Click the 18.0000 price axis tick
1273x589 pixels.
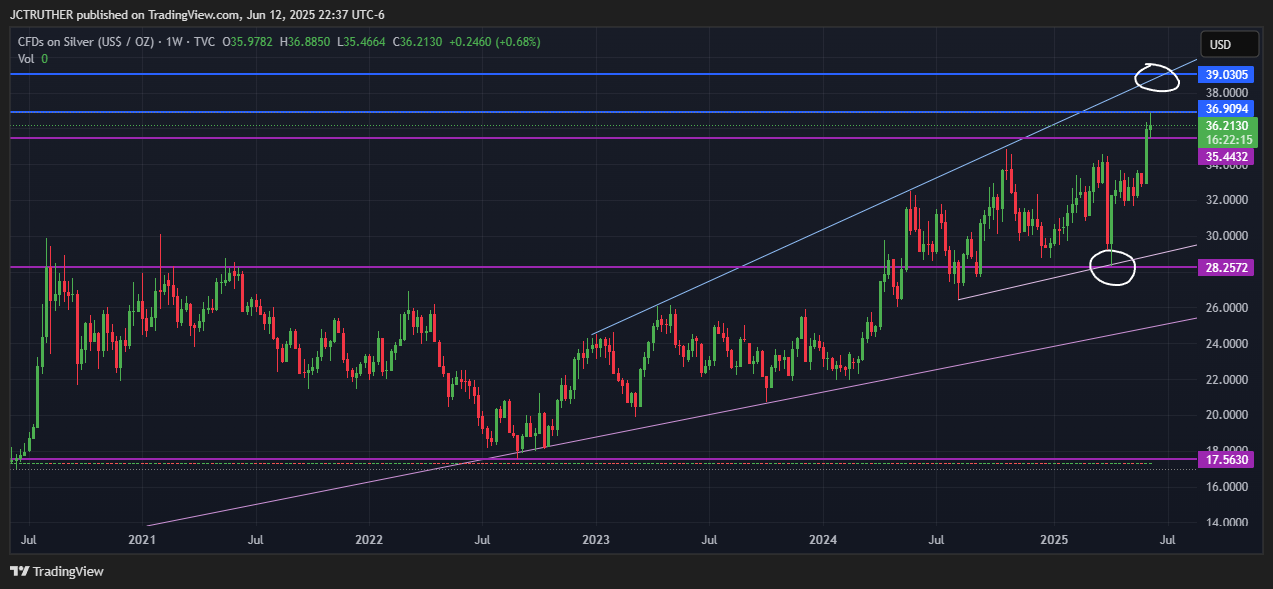pyautogui.click(x=1225, y=450)
